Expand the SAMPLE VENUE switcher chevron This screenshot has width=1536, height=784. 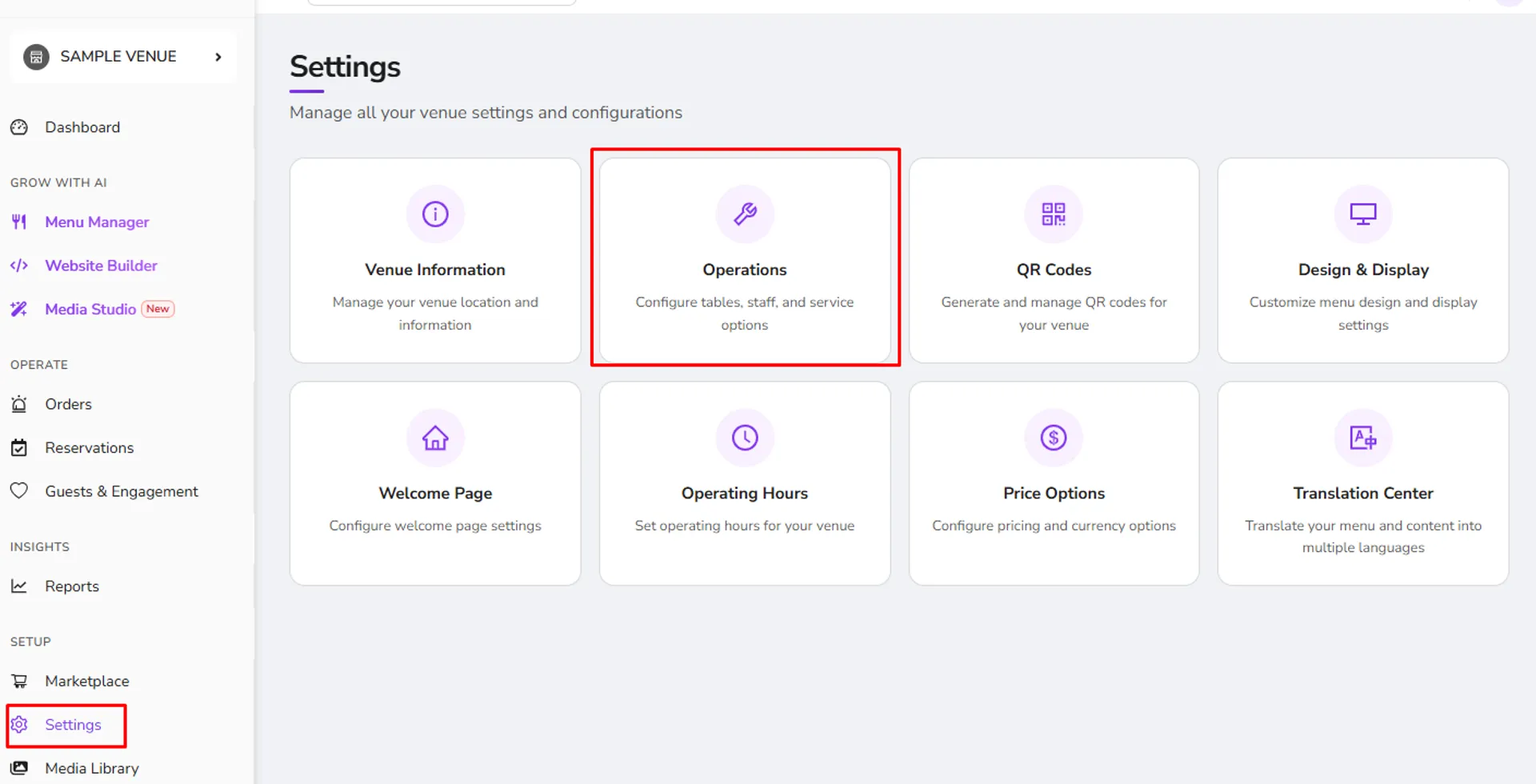[x=218, y=57]
